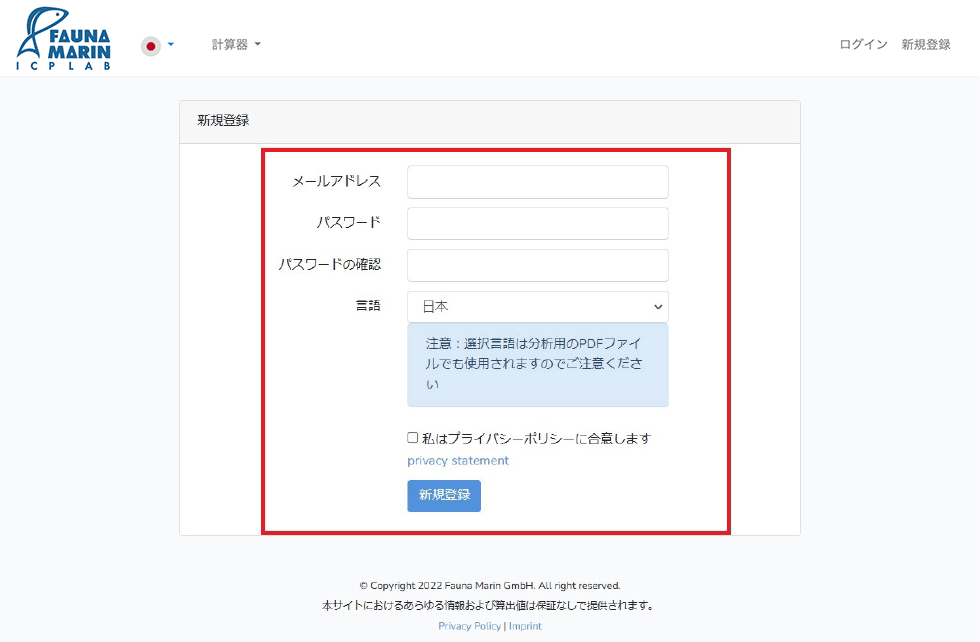
Task: Open the ログイン page from the navbar
Action: tap(863, 45)
